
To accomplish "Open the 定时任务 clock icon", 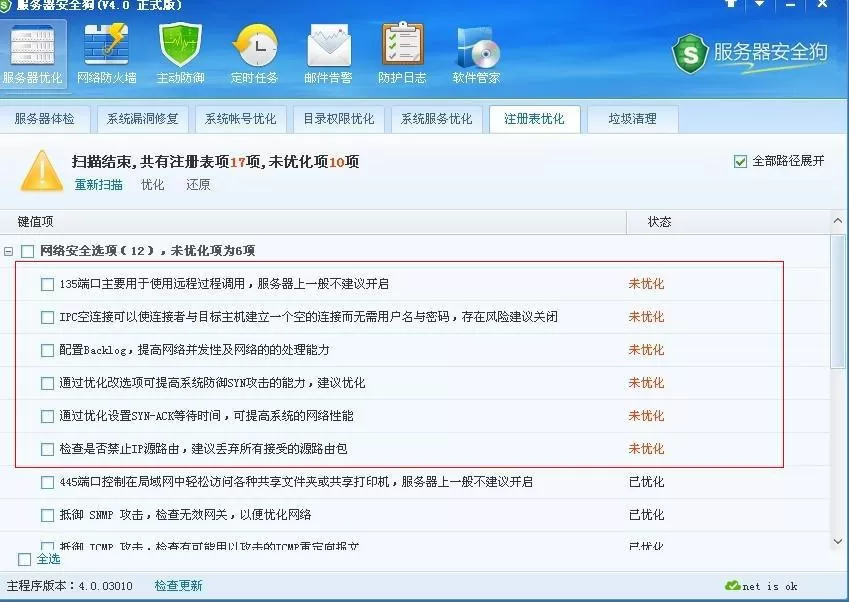I will 254,54.
